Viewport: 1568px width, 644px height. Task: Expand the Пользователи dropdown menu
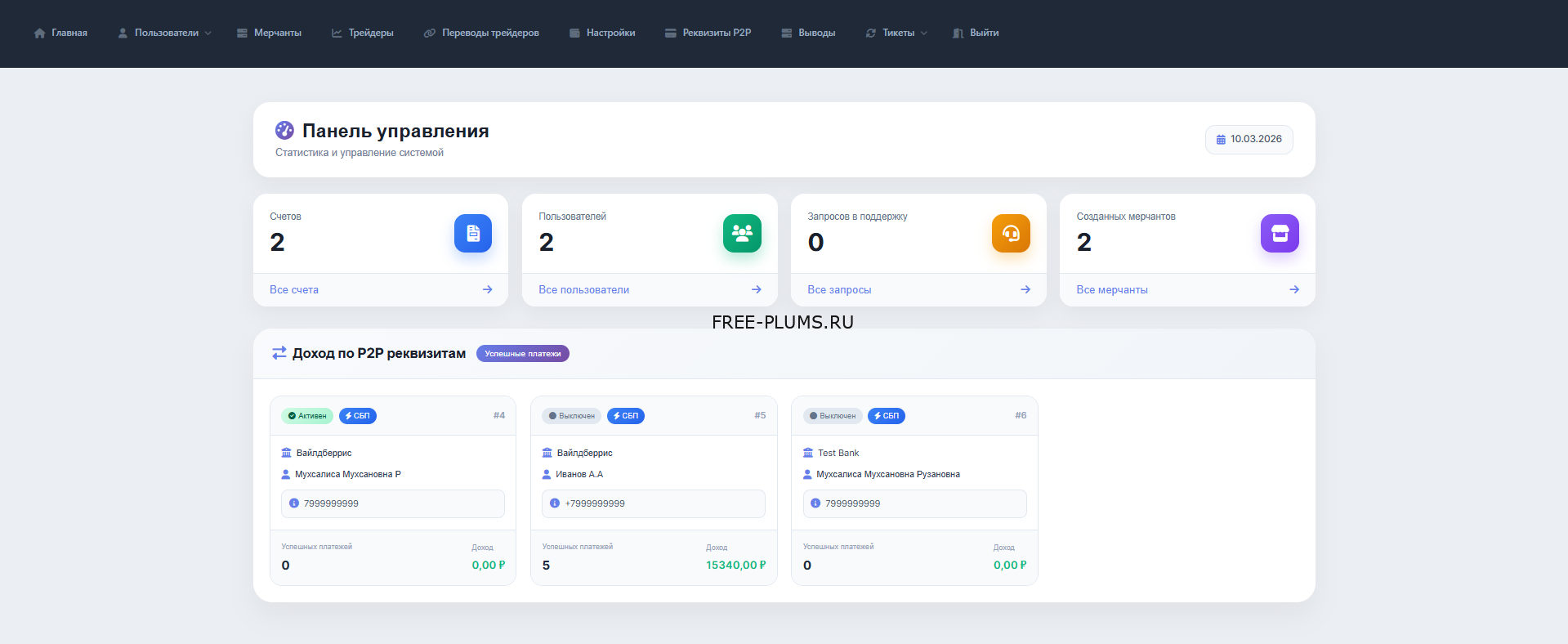coord(165,33)
